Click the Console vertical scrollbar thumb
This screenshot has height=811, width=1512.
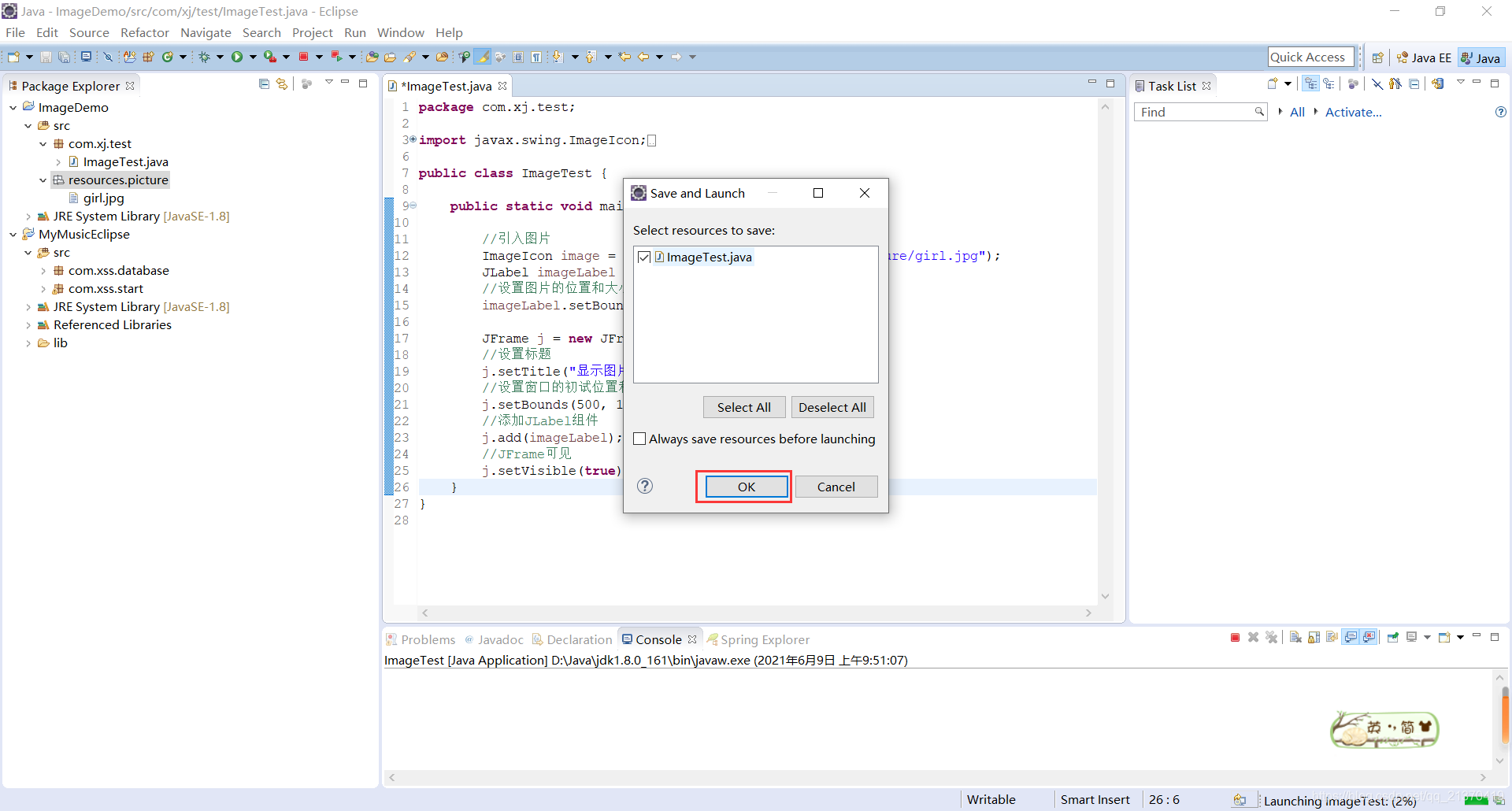tap(1505, 714)
